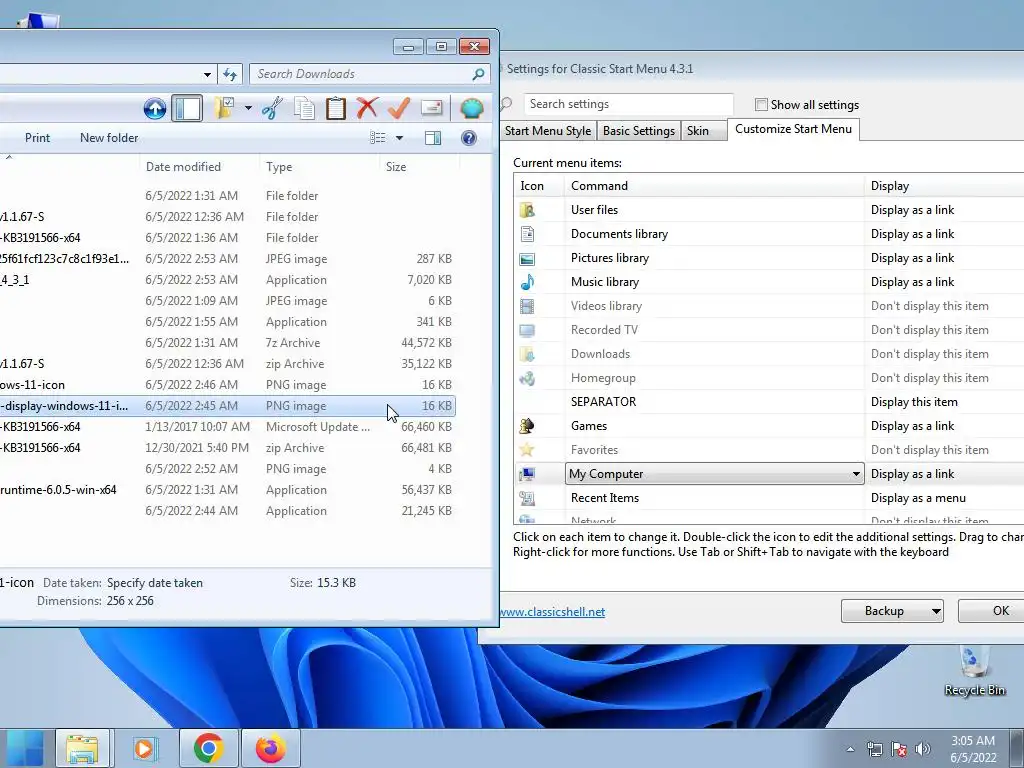Click the Pictures library icon
Image resolution: width=1024 pixels, height=768 pixels.
tap(527, 259)
